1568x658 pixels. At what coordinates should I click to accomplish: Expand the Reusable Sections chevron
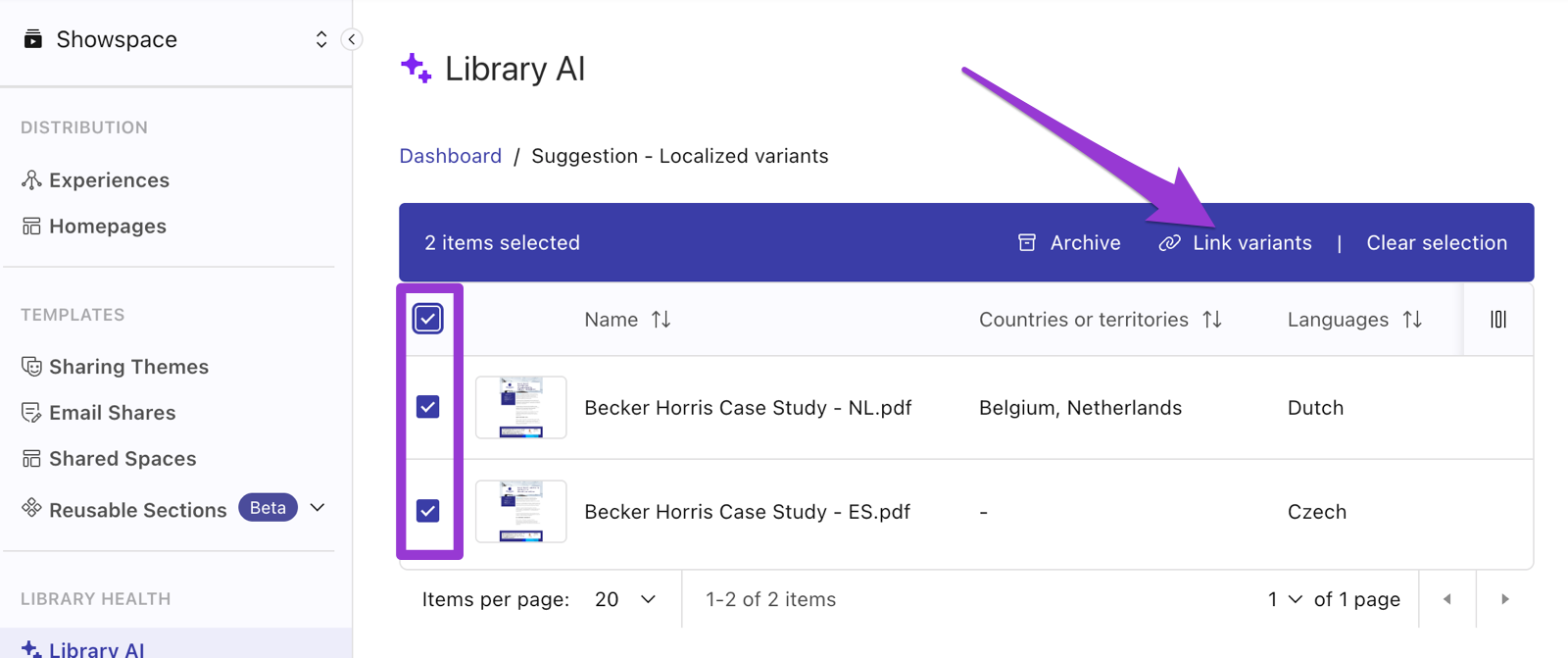pyautogui.click(x=318, y=508)
